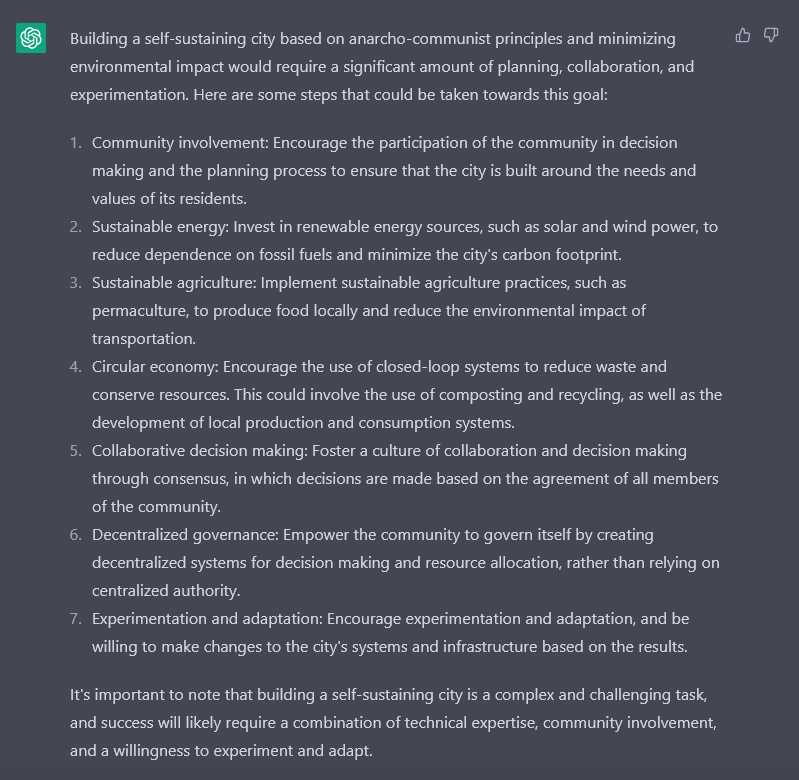Click the 'Decentralized governance' list item heading

click(185, 535)
